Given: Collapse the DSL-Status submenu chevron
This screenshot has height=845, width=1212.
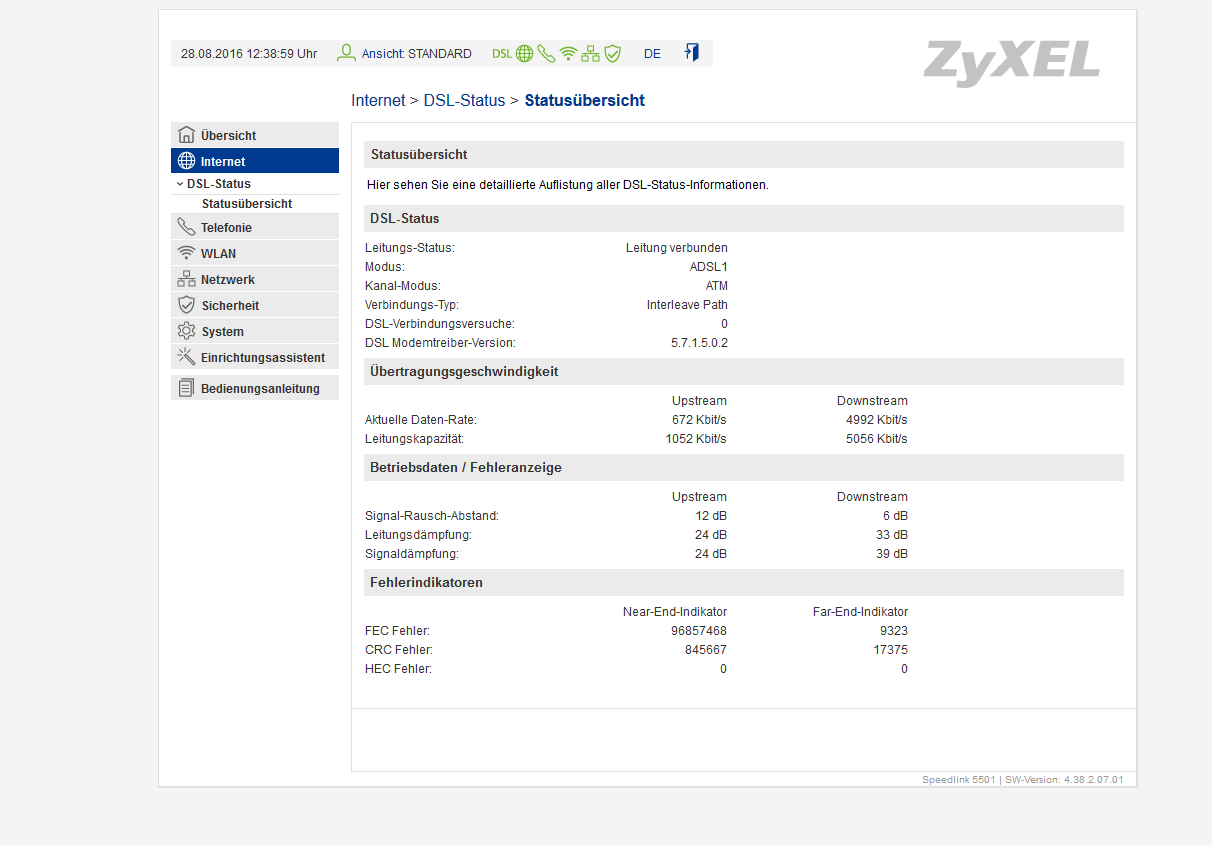Looking at the screenshot, I should tap(180, 184).
